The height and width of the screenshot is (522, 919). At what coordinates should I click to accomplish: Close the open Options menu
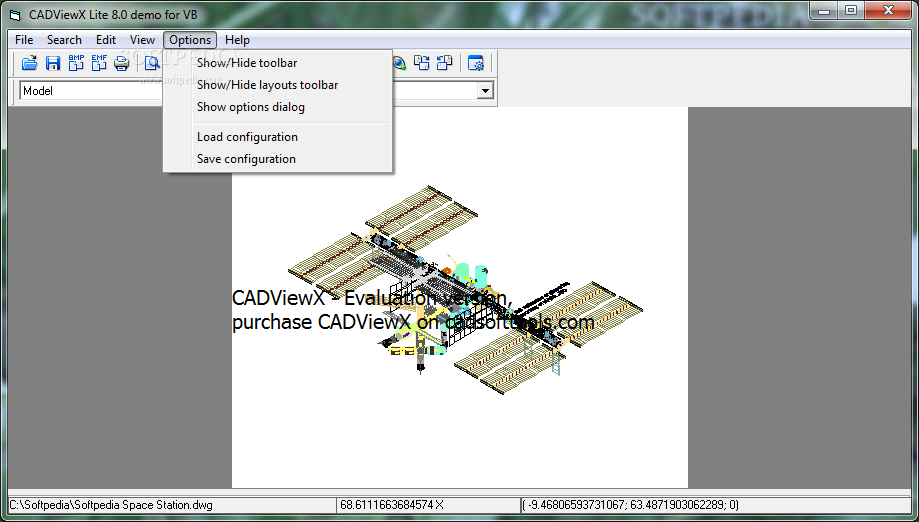190,40
